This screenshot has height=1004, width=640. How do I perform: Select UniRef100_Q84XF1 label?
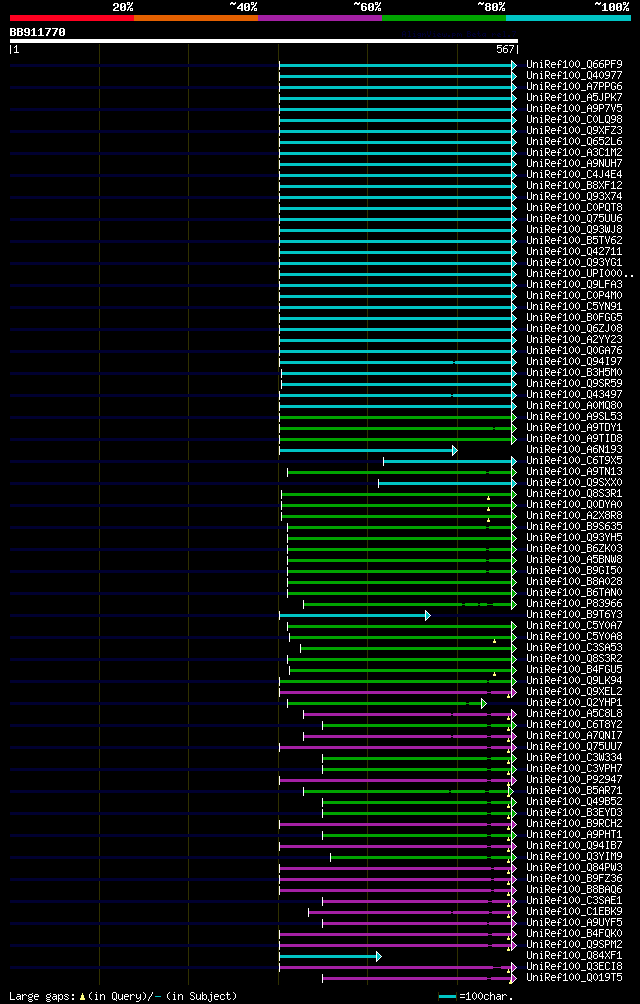(574, 955)
